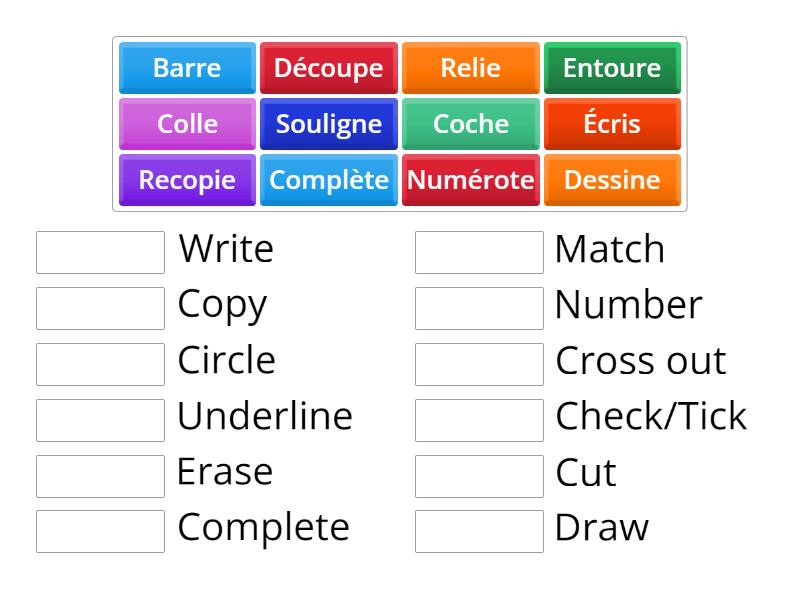Screen dimensions: 800x600
Task: Click the answer slot for Underline
Action: [99, 418]
